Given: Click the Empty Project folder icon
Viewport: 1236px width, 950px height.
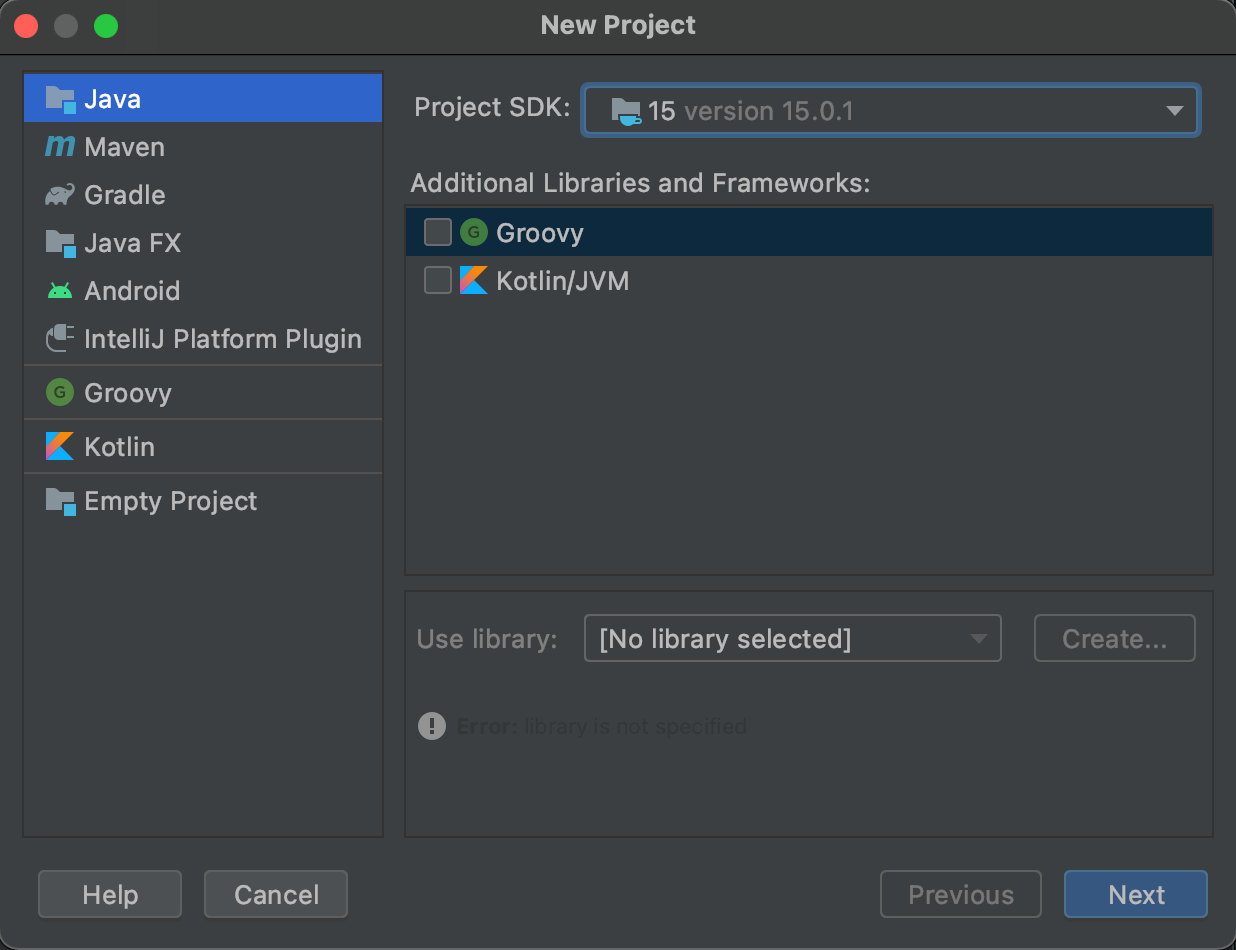Looking at the screenshot, I should point(60,501).
